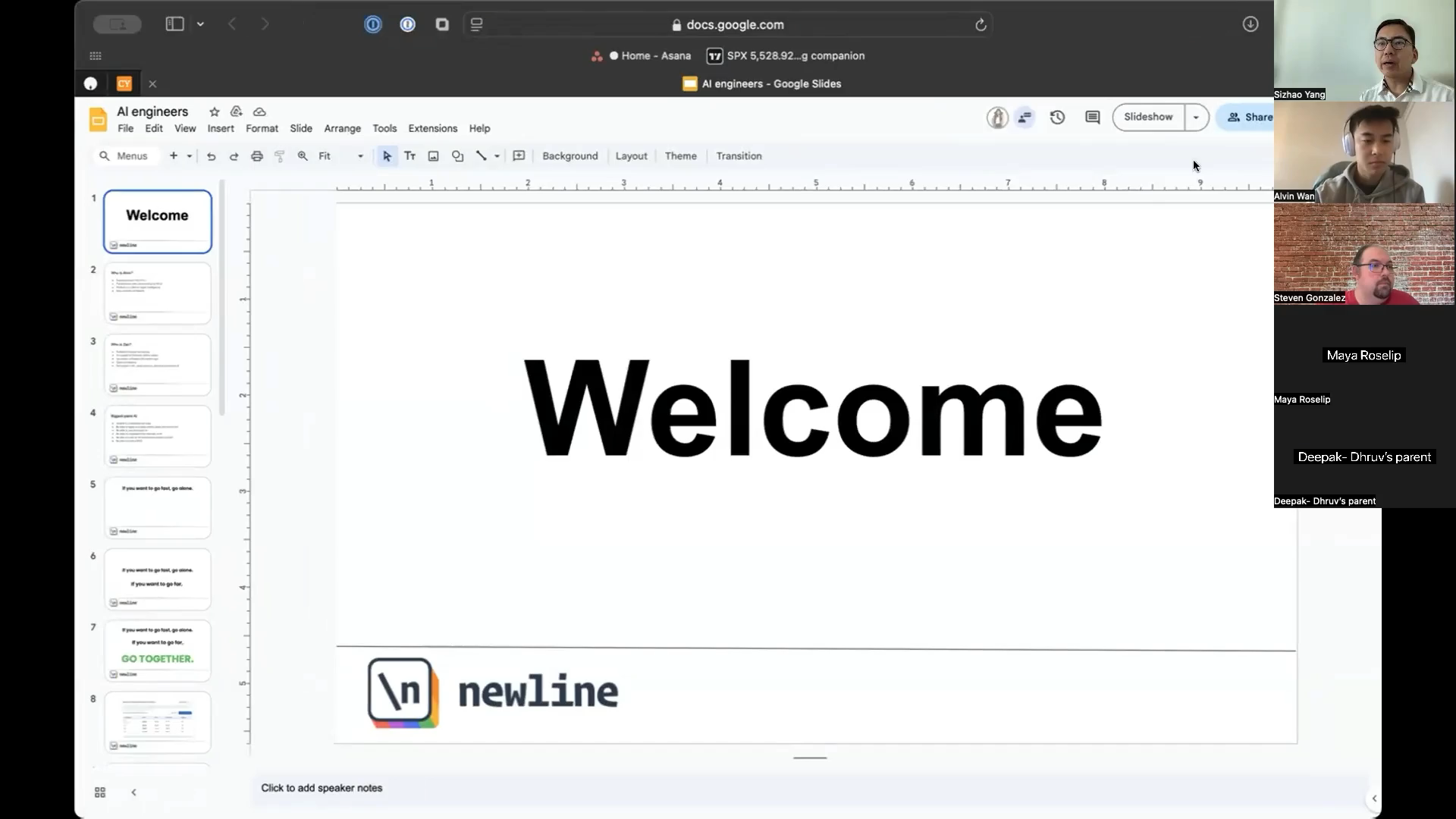Image resolution: width=1456 pixels, height=819 pixels.
Task: Expand the Slideshow dropdown arrow
Action: pyautogui.click(x=1195, y=117)
